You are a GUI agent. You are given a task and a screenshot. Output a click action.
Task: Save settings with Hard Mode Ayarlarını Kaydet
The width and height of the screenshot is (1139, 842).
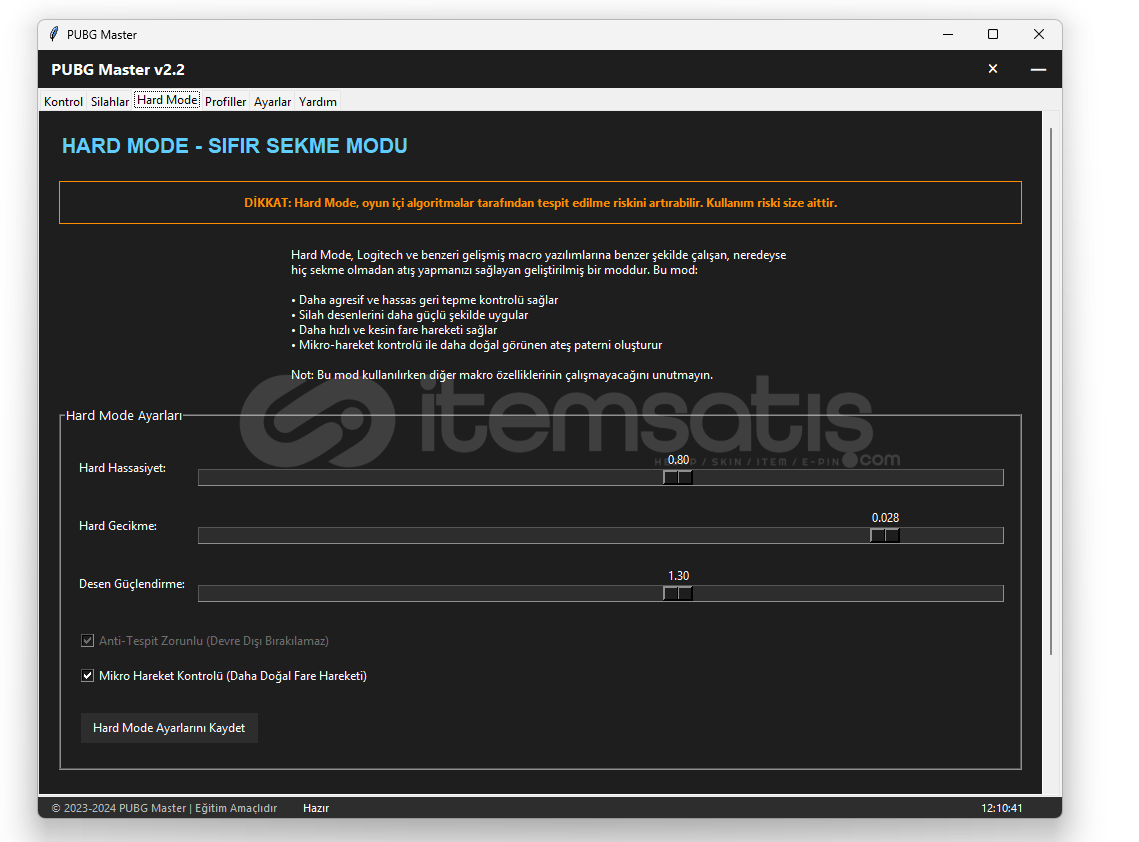coord(169,728)
